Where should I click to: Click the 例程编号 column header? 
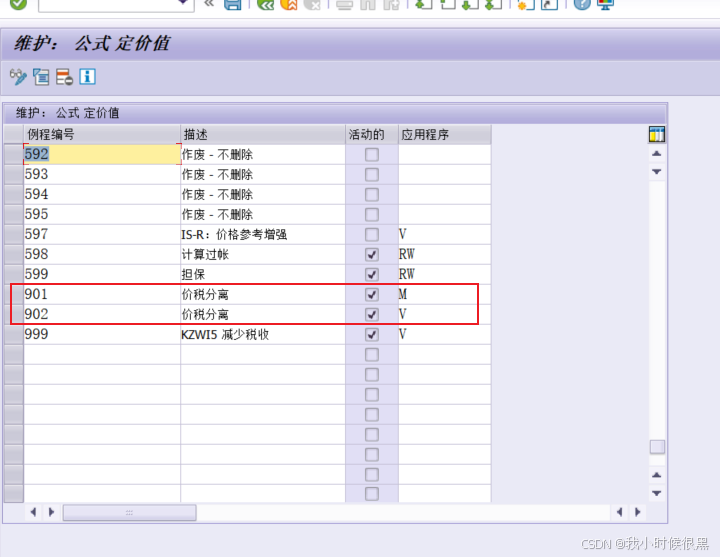[102, 135]
